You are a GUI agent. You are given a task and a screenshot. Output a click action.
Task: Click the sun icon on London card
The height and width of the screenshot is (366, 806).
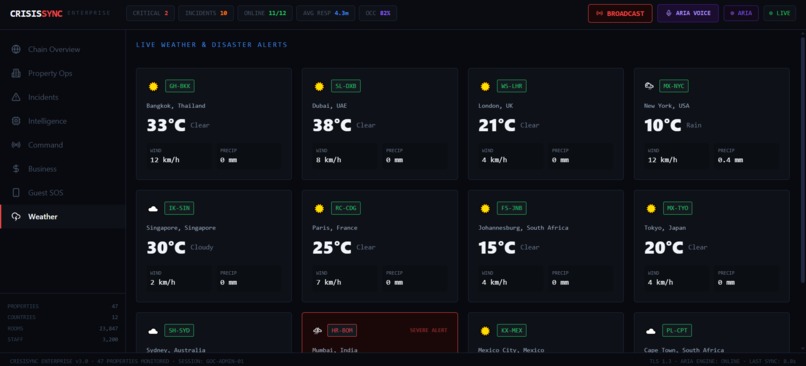pyautogui.click(x=485, y=86)
